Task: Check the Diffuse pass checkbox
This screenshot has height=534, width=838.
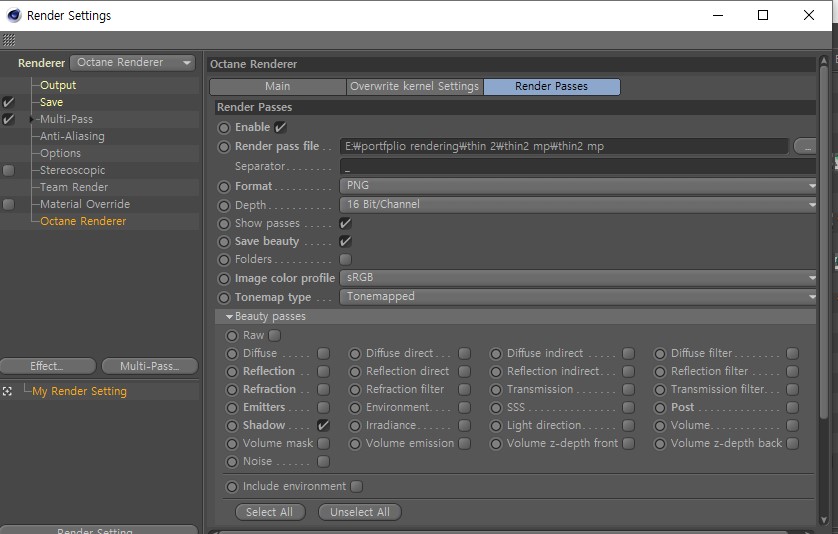Action: click(x=323, y=353)
